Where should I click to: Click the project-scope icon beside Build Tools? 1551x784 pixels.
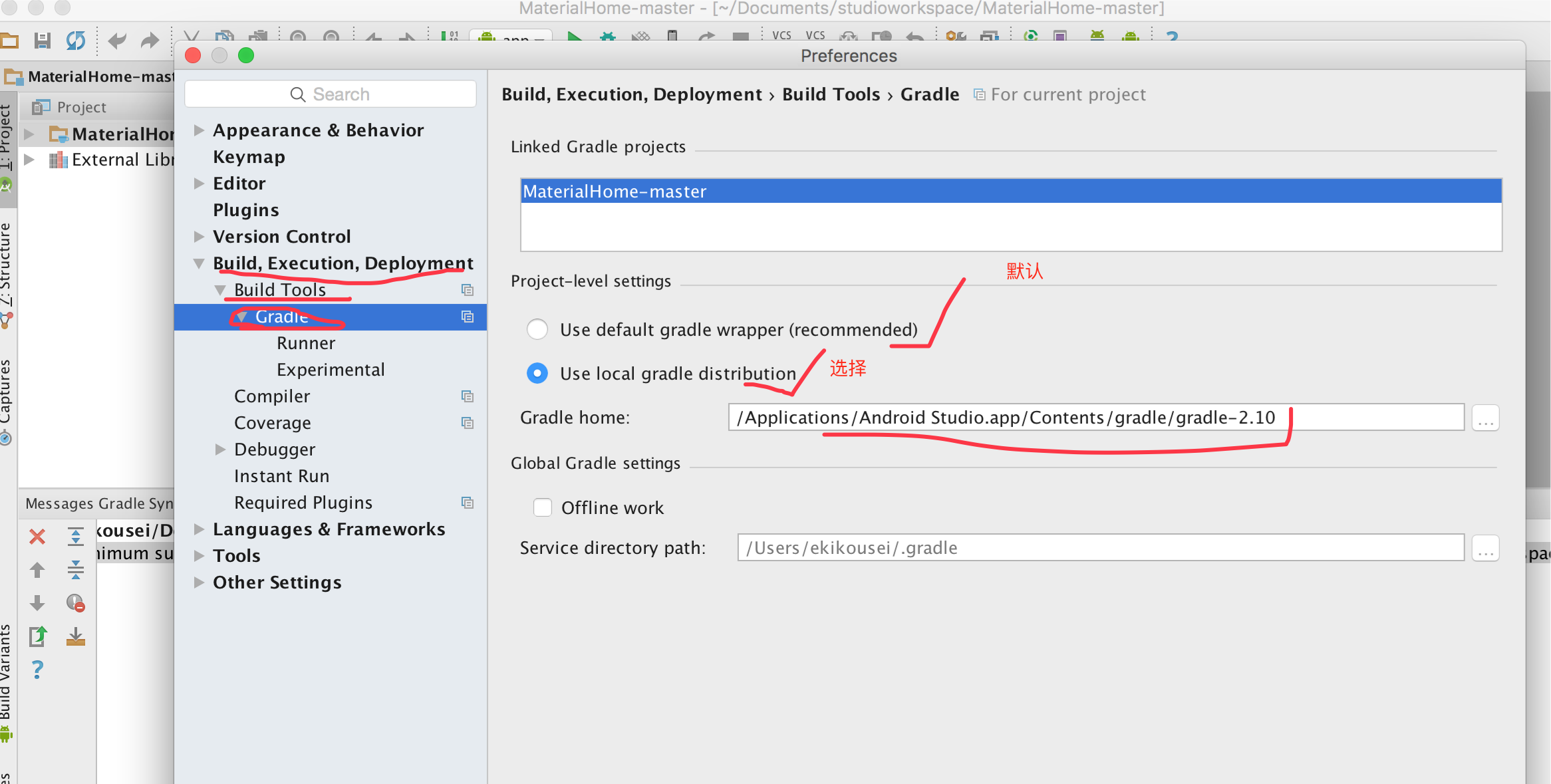pos(468,290)
